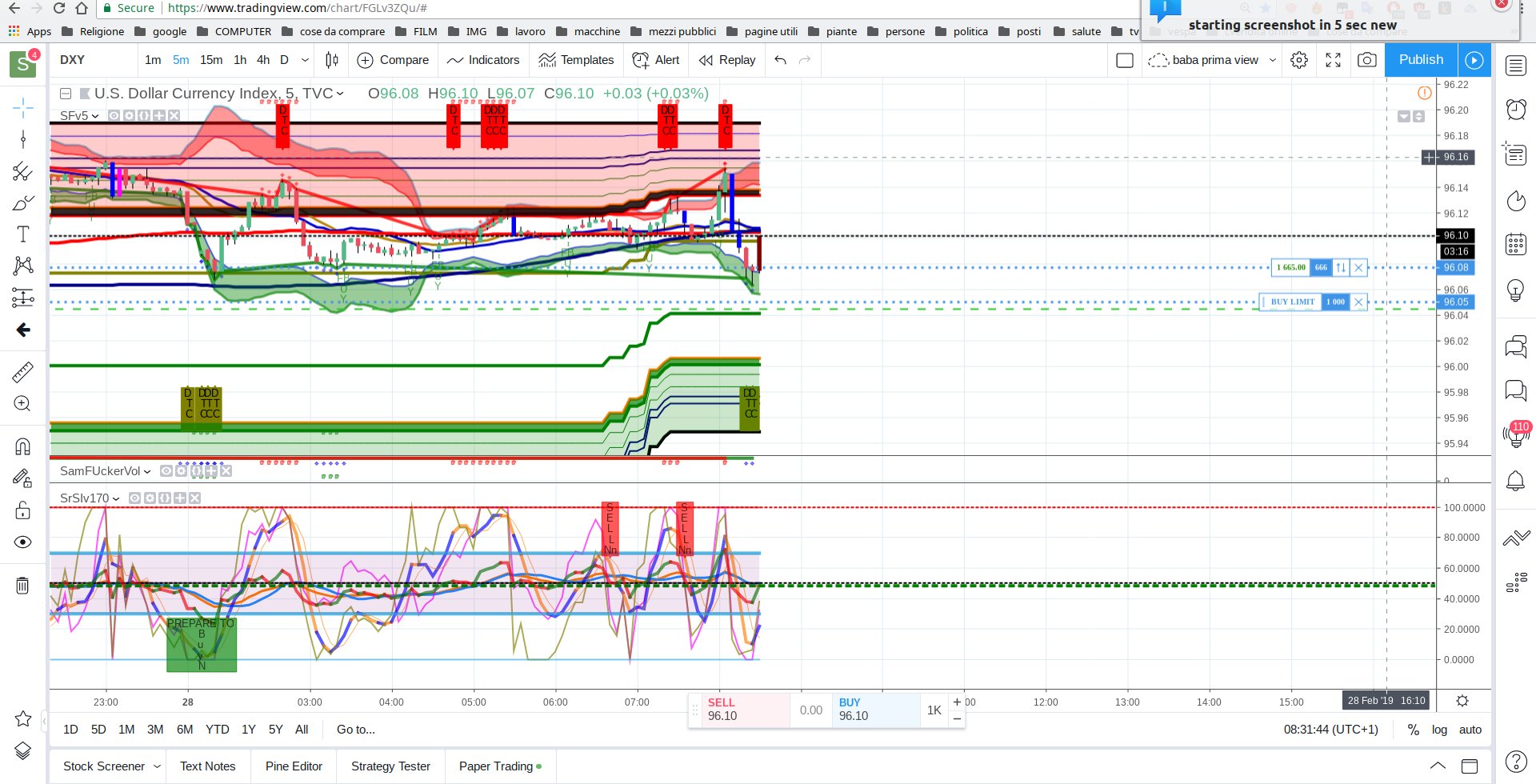Toggle SrSIv170 indicator visibility eye
This screenshot has height=784, width=1536.
(x=134, y=498)
